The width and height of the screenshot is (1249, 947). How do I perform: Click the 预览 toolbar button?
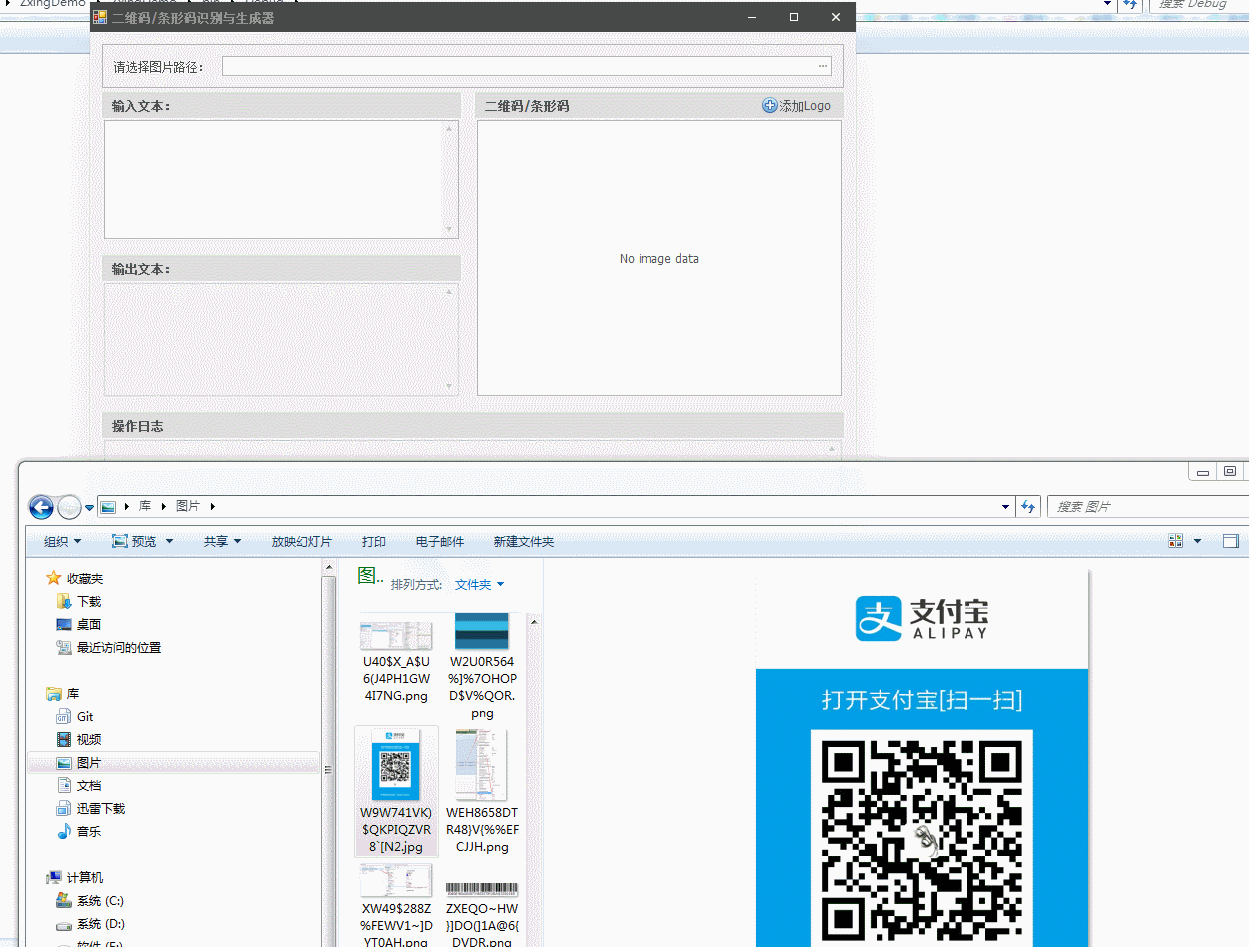[x=134, y=541]
